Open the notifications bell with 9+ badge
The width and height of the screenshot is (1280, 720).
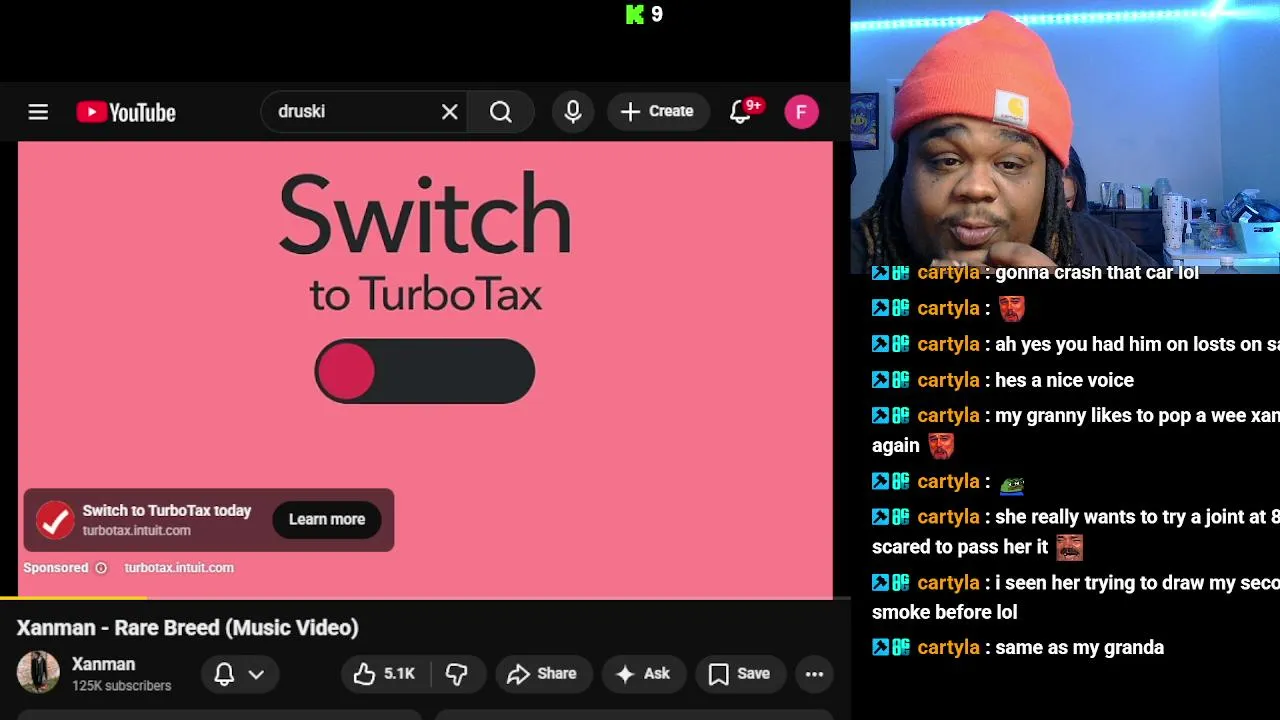tap(741, 112)
